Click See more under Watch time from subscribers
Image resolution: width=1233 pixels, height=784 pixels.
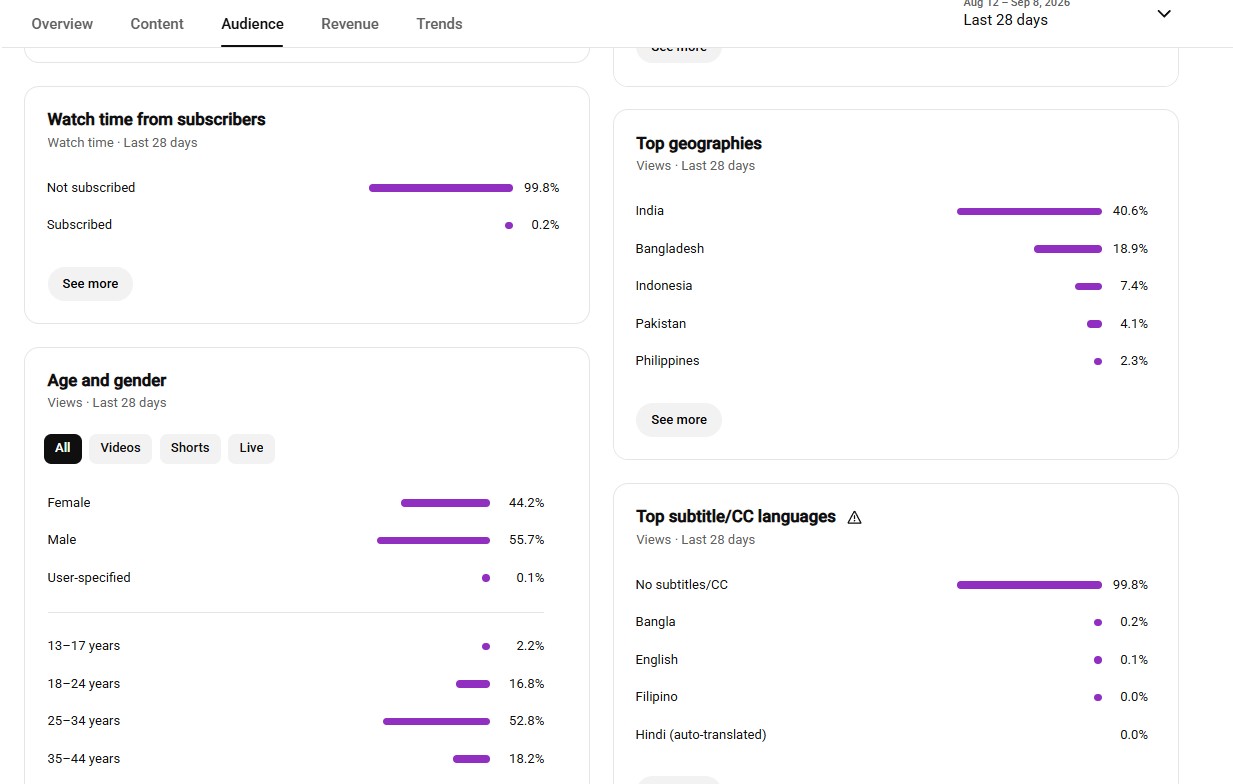pos(90,284)
